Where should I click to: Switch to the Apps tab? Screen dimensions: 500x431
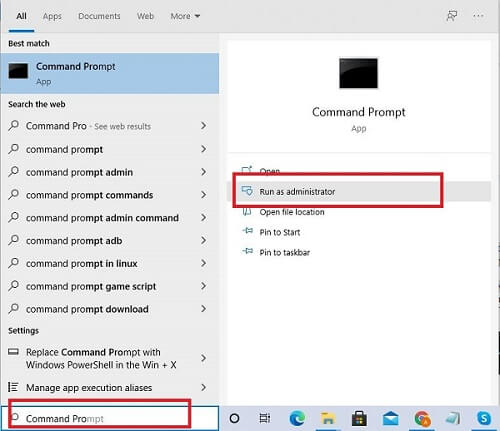[52, 16]
